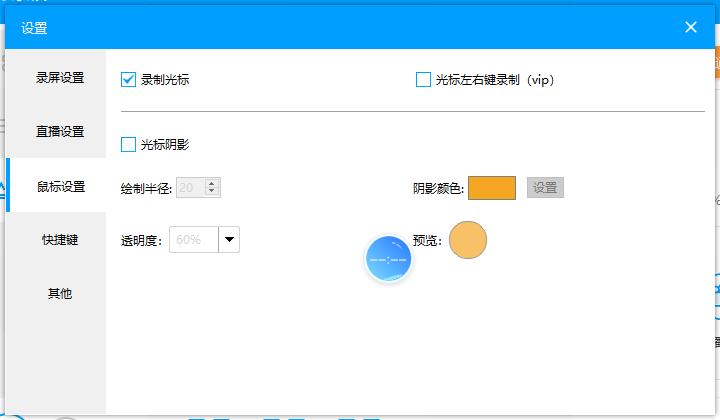Switch to the 直播设置 tab
Screen dimensions: 720x420
tap(60, 132)
